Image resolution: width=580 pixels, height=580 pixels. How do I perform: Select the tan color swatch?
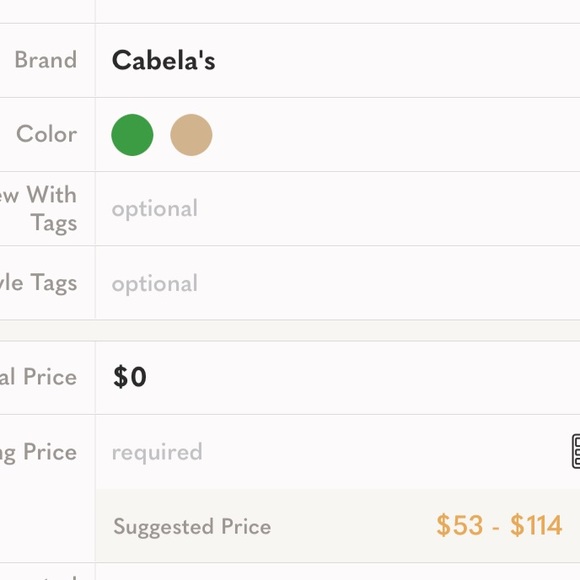(191, 135)
